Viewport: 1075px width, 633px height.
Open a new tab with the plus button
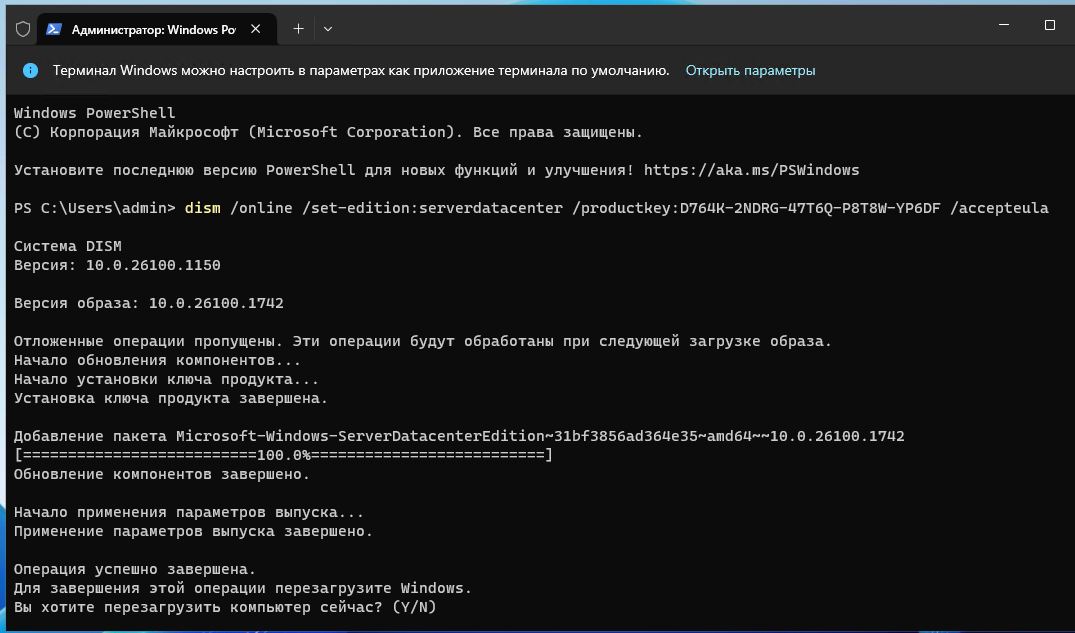click(x=298, y=29)
